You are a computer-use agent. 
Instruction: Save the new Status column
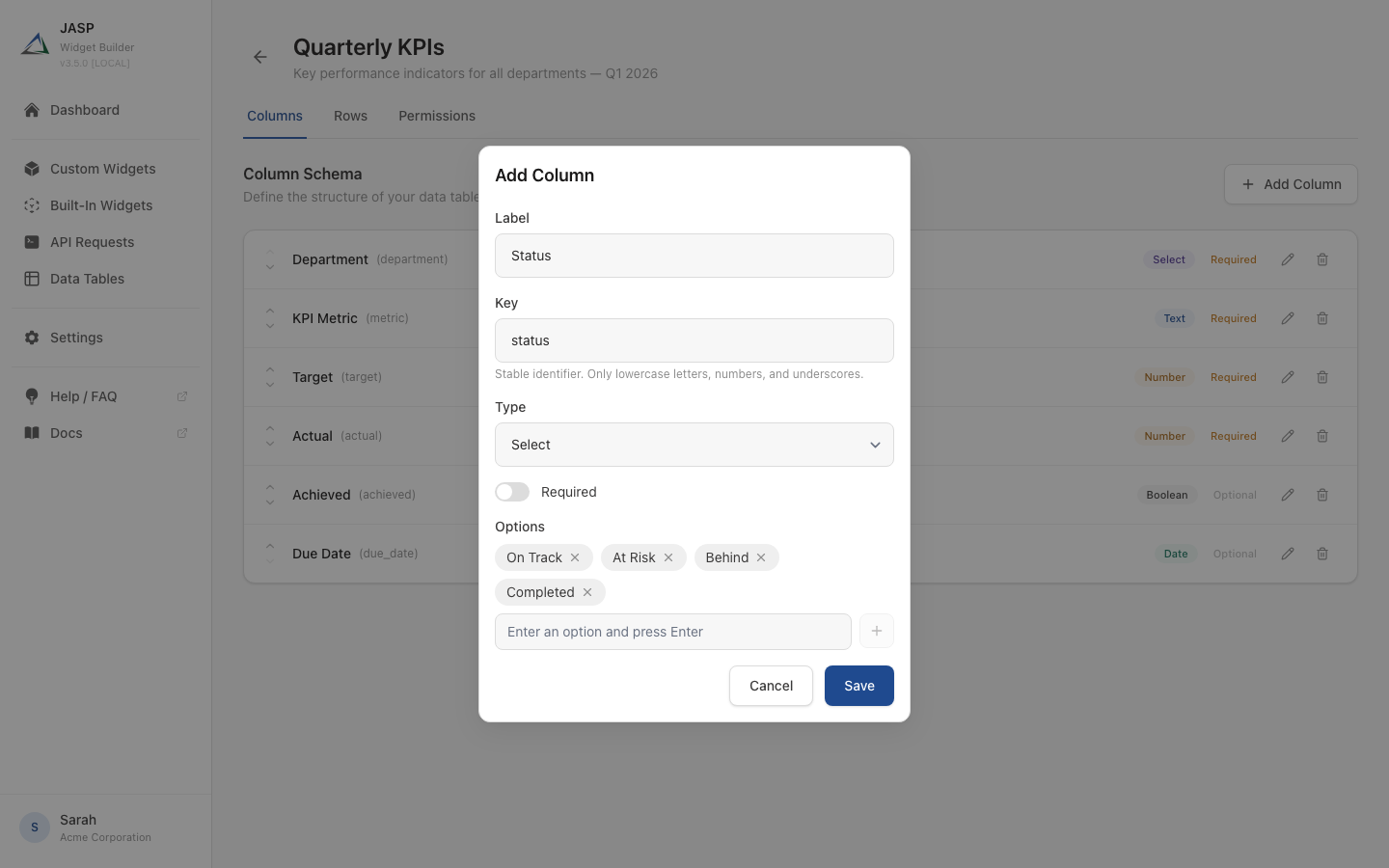858,686
